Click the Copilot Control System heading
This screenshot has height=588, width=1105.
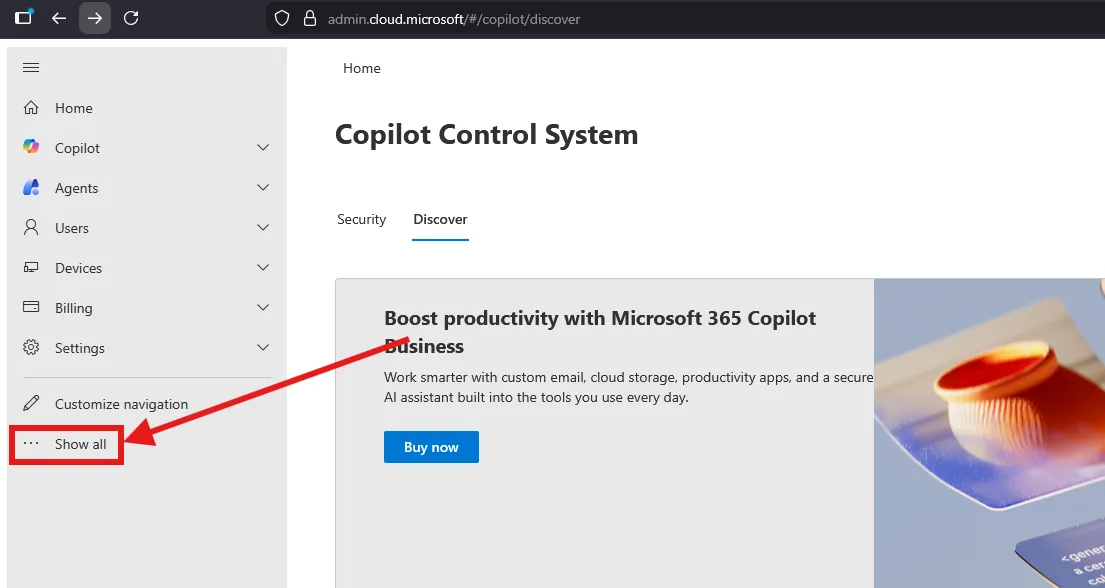click(x=486, y=135)
